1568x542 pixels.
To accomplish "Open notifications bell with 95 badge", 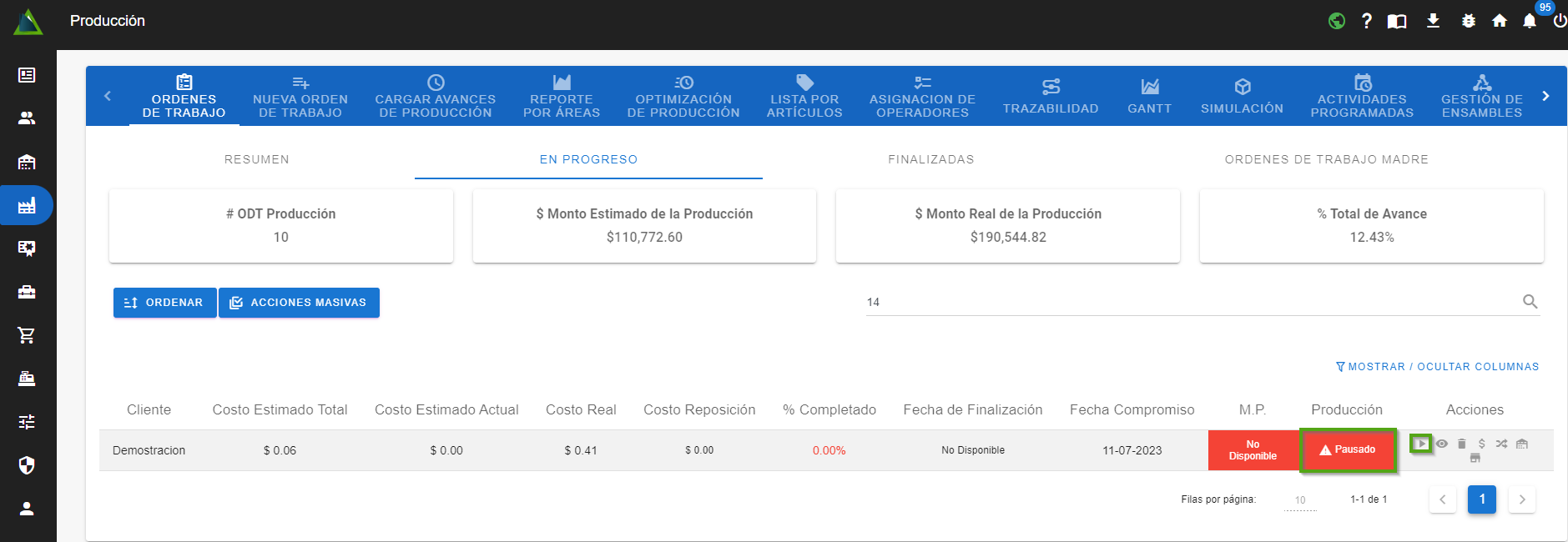I will pyautogui.click(x=1529, y=21).
